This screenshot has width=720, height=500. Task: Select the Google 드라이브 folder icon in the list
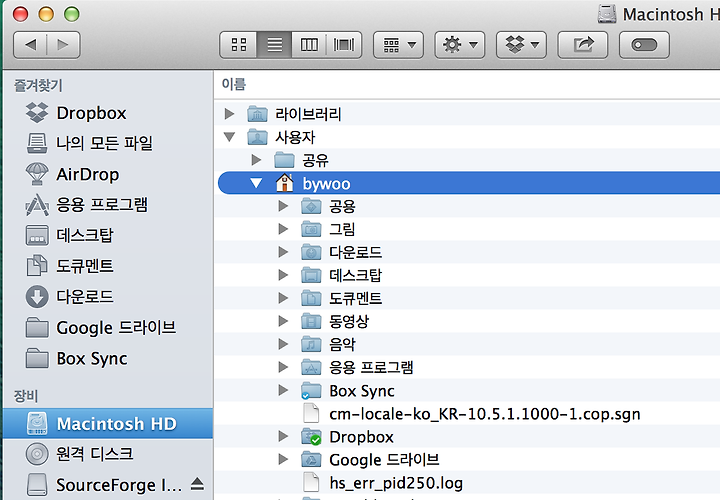[311, 459]
